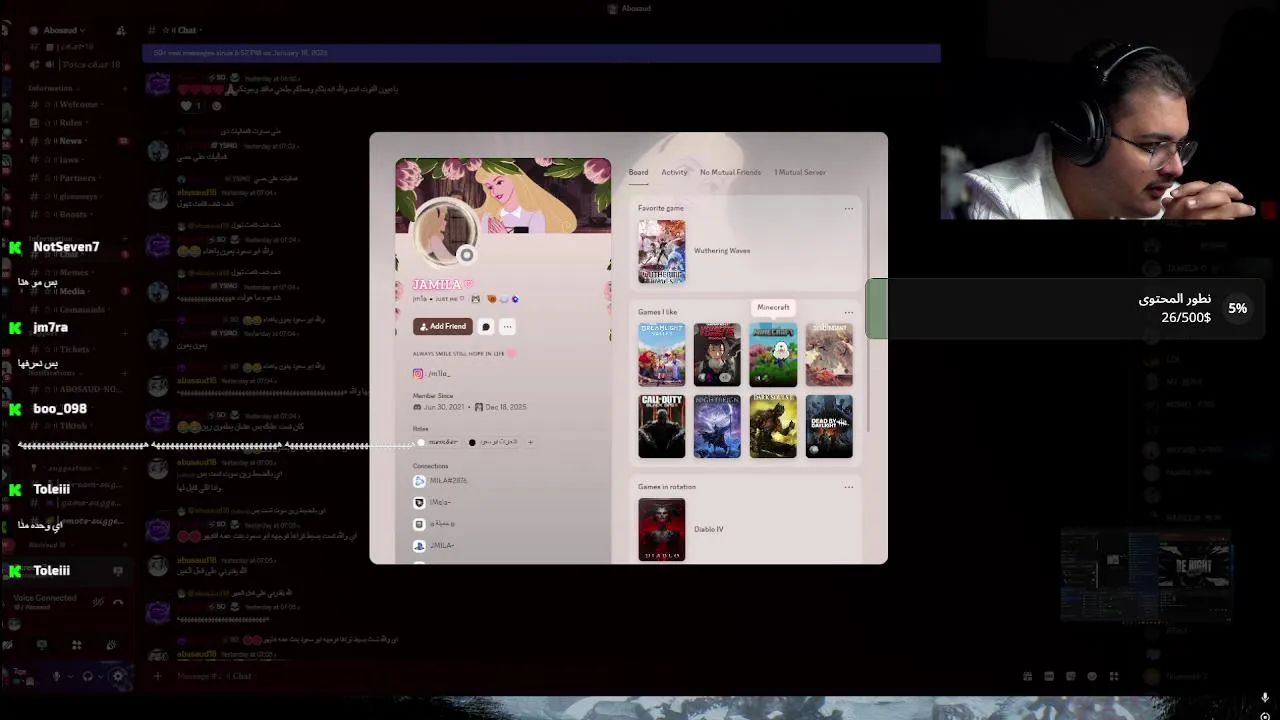The width and height of the screenshot is (1280, 720).
Task: Open the Favorite game widget options menu
Action: point(848,208)
